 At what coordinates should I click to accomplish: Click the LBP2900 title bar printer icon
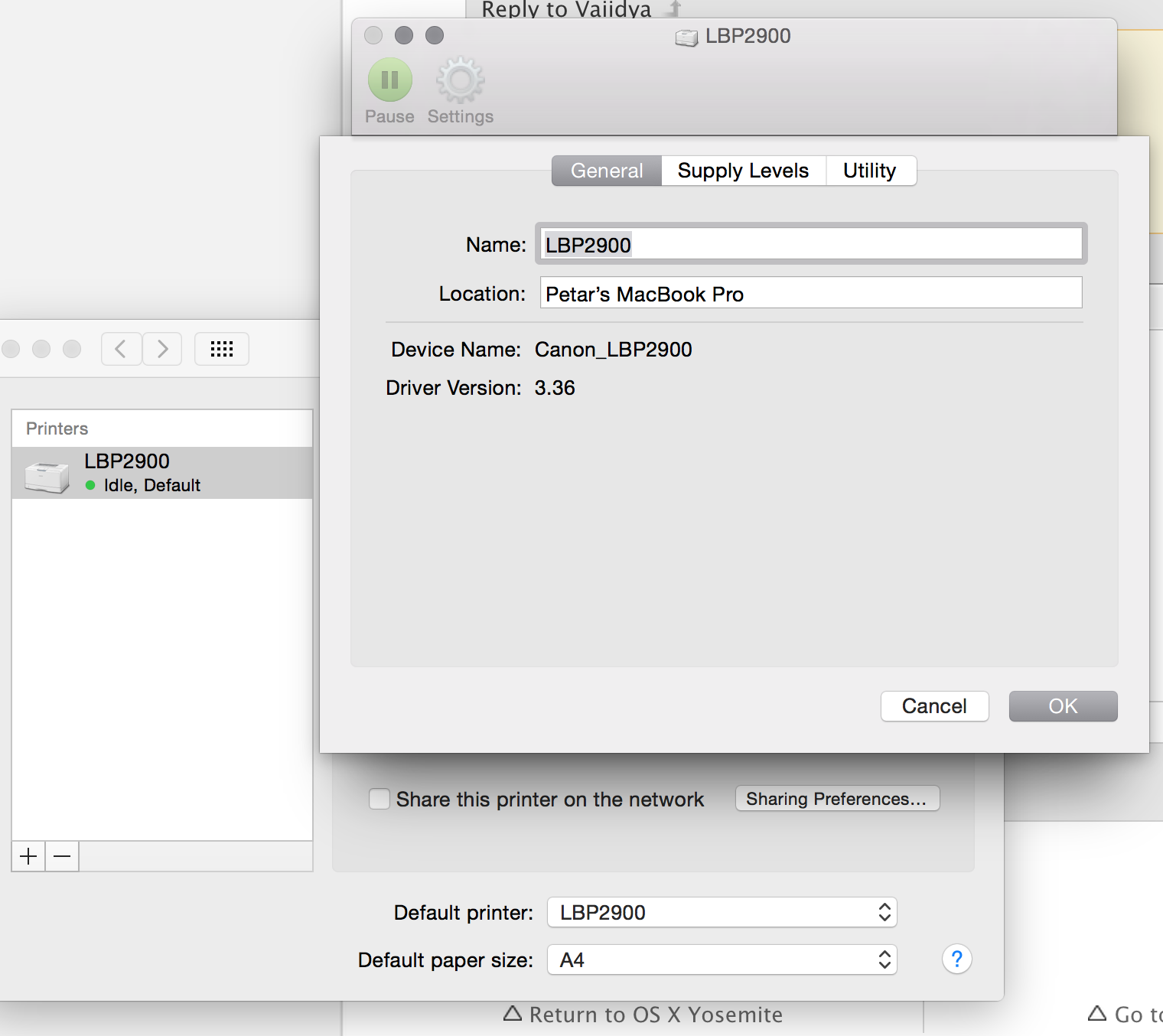click(x=686, y=37)
